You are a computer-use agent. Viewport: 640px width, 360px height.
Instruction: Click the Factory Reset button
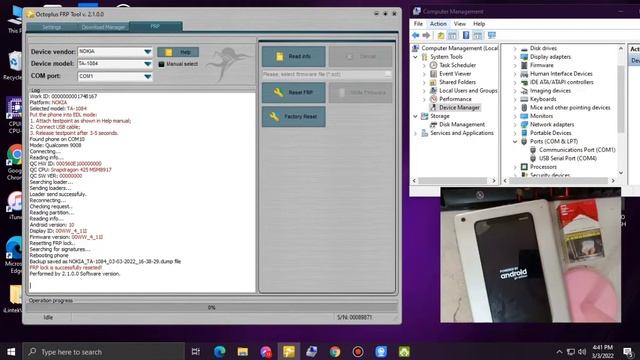click(293, 117)
